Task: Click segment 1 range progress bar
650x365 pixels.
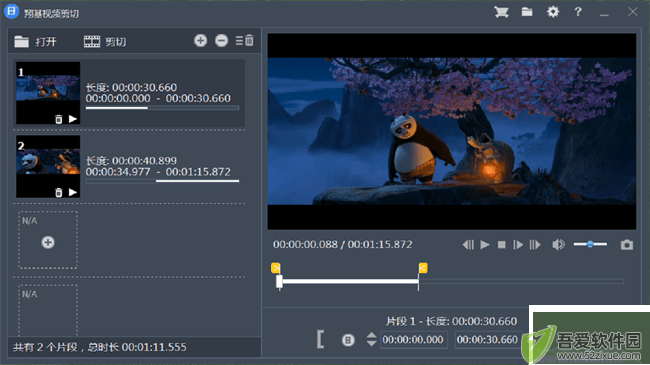Action: click(x=162, y=108)
